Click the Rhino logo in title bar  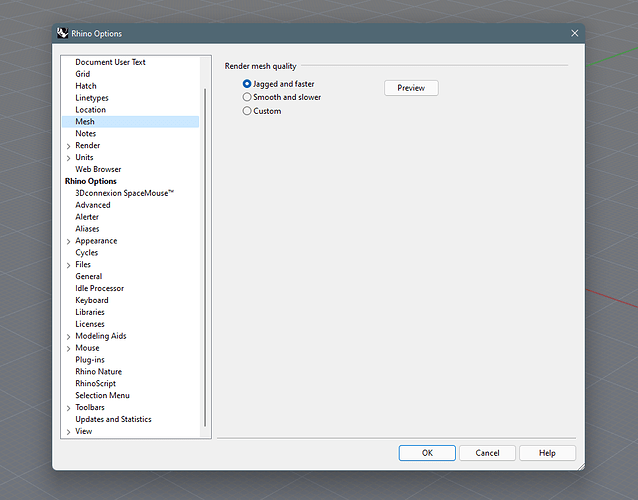point(63,33)
